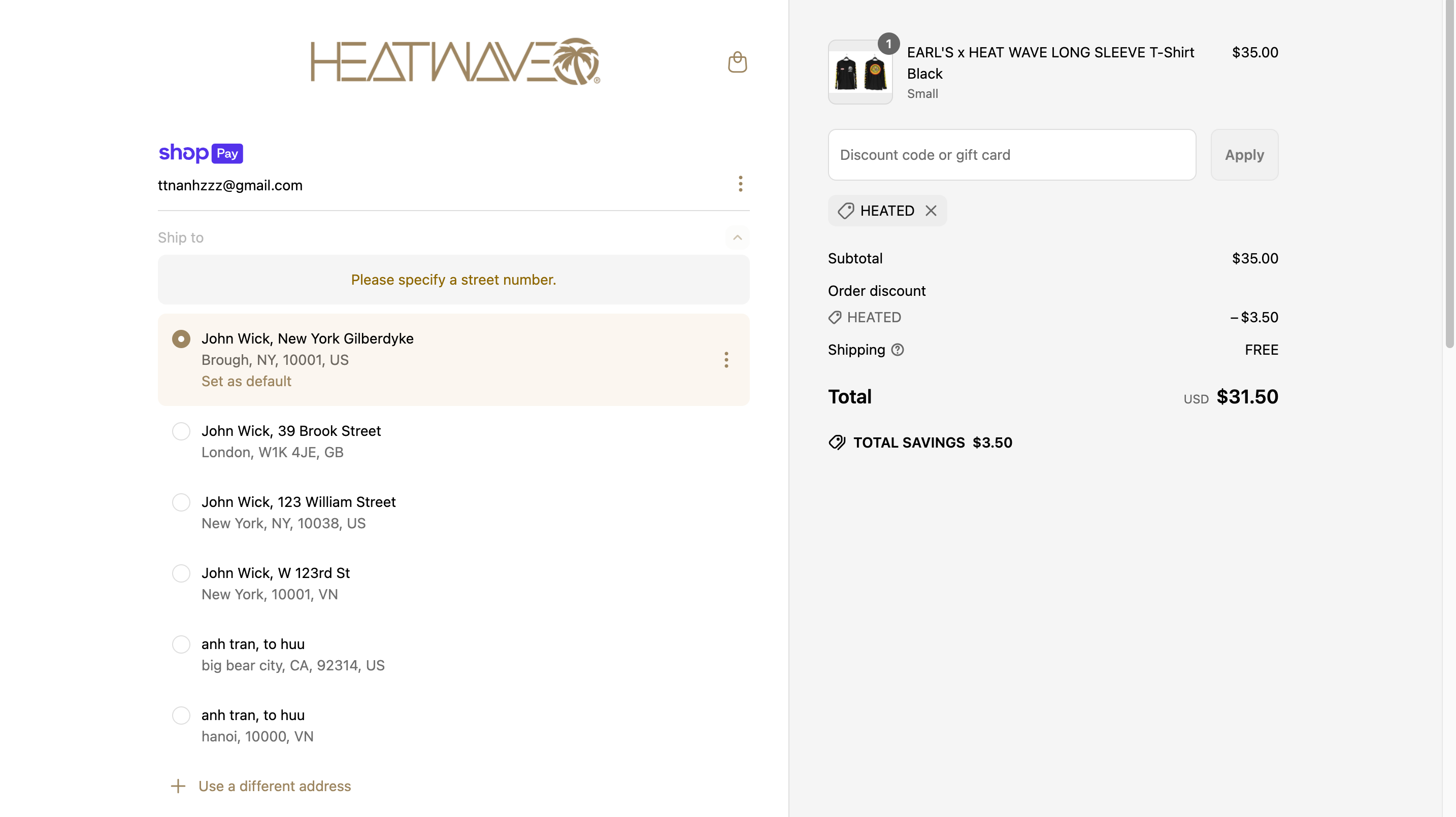Open options for the Gilberdyke address
Screen dimensions: 1456x817
tap(726, 360)
